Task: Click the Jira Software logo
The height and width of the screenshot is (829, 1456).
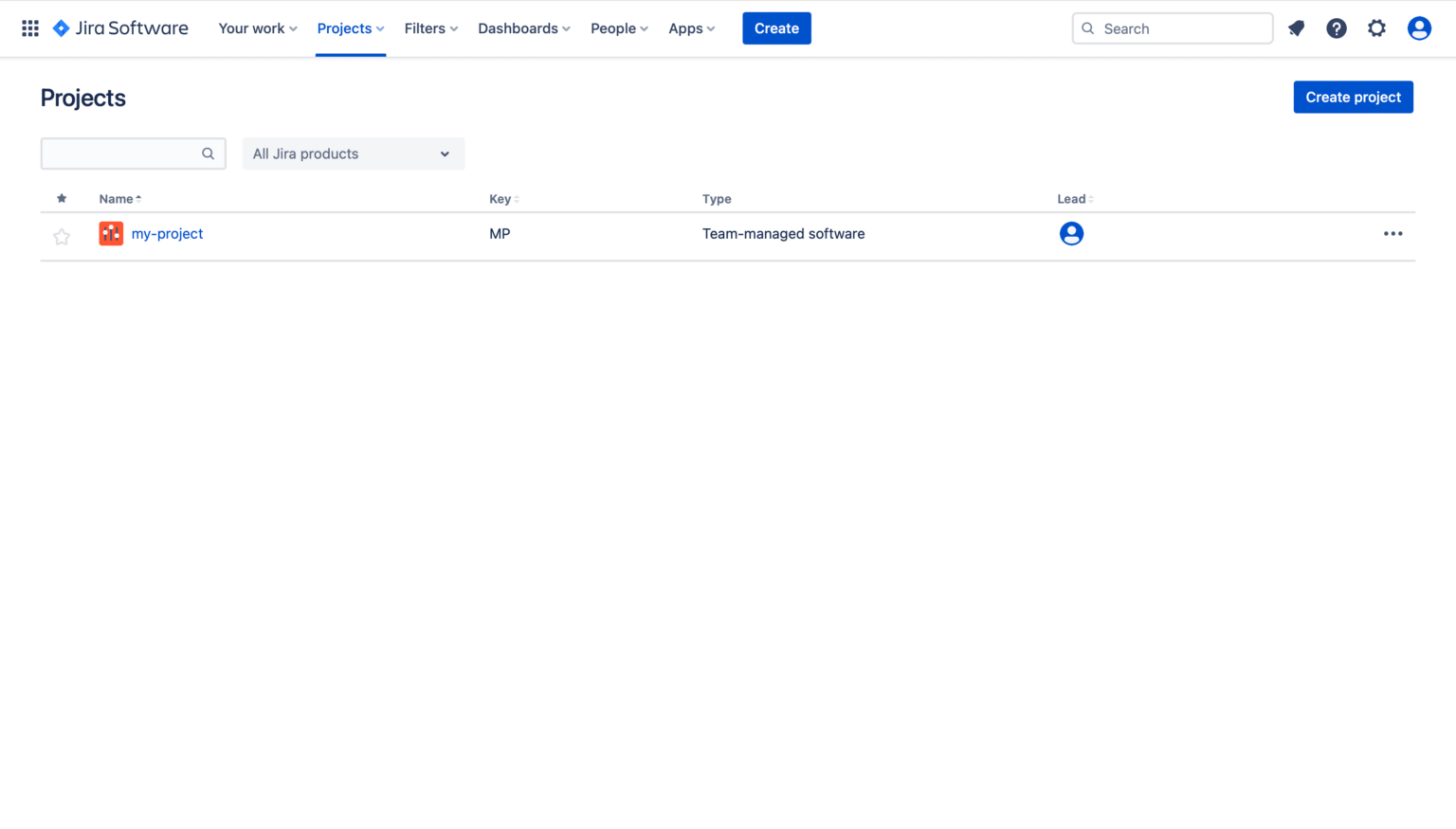Action: (119, 27)
